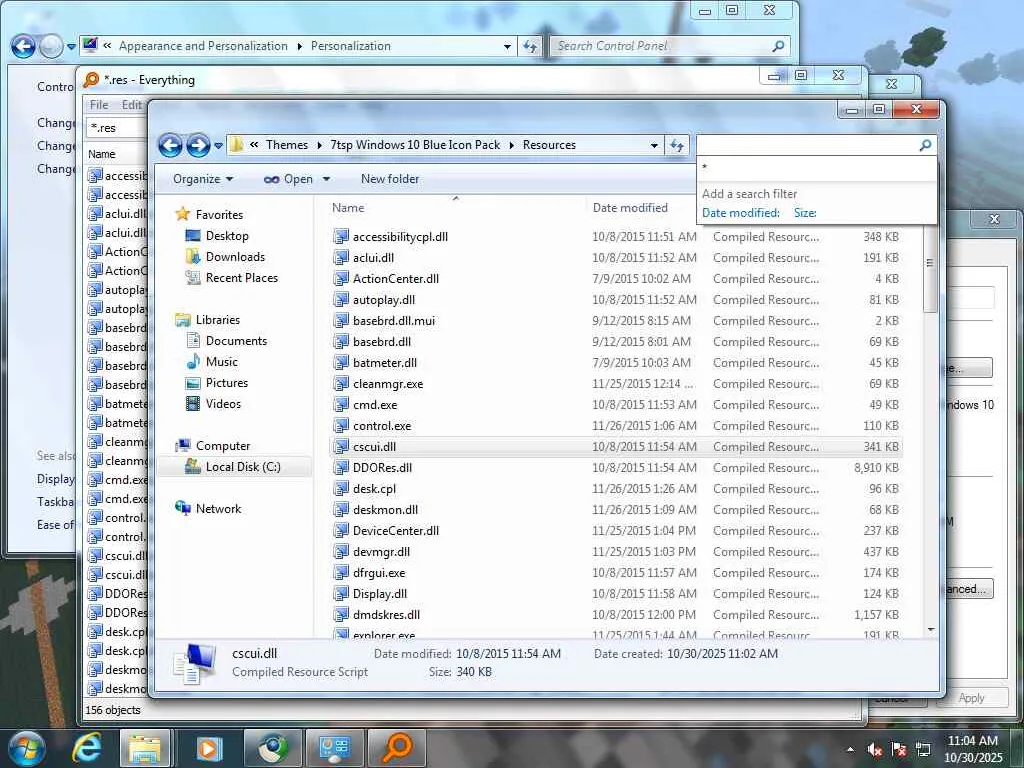
Task: Click the 7tsp Windows 10 Blue Icon Pack breadcrumb
Action: (x=415, y=145)
